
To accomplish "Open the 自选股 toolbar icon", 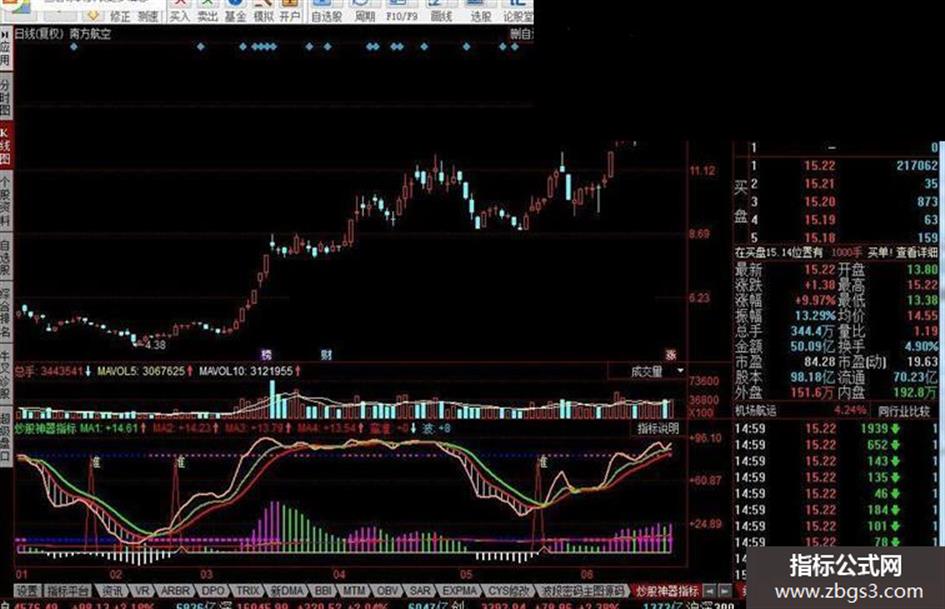I will point(326,11).
